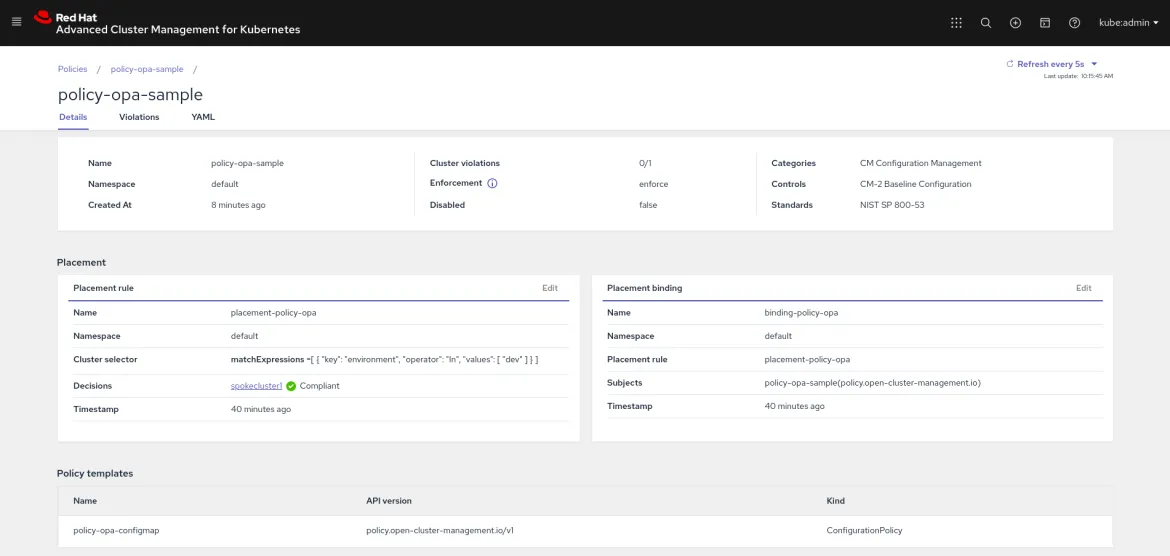This screenshot has height=556, width=1170.
Task: Click the Enforcement info icon
Action: point(492,184)
